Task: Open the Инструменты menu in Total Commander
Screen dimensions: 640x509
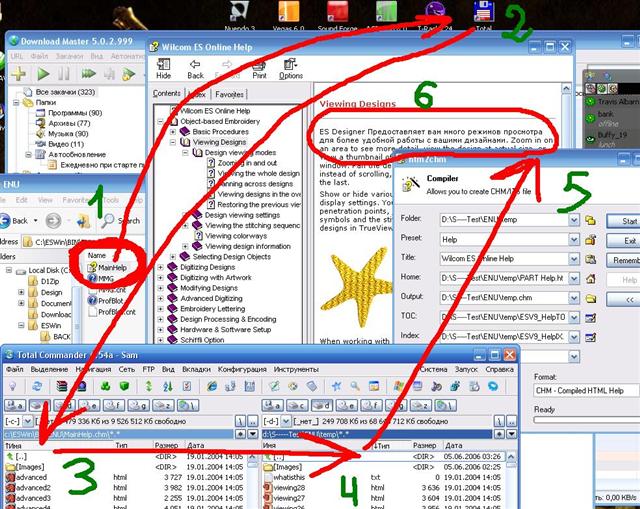Action: [x=296, y=369]
